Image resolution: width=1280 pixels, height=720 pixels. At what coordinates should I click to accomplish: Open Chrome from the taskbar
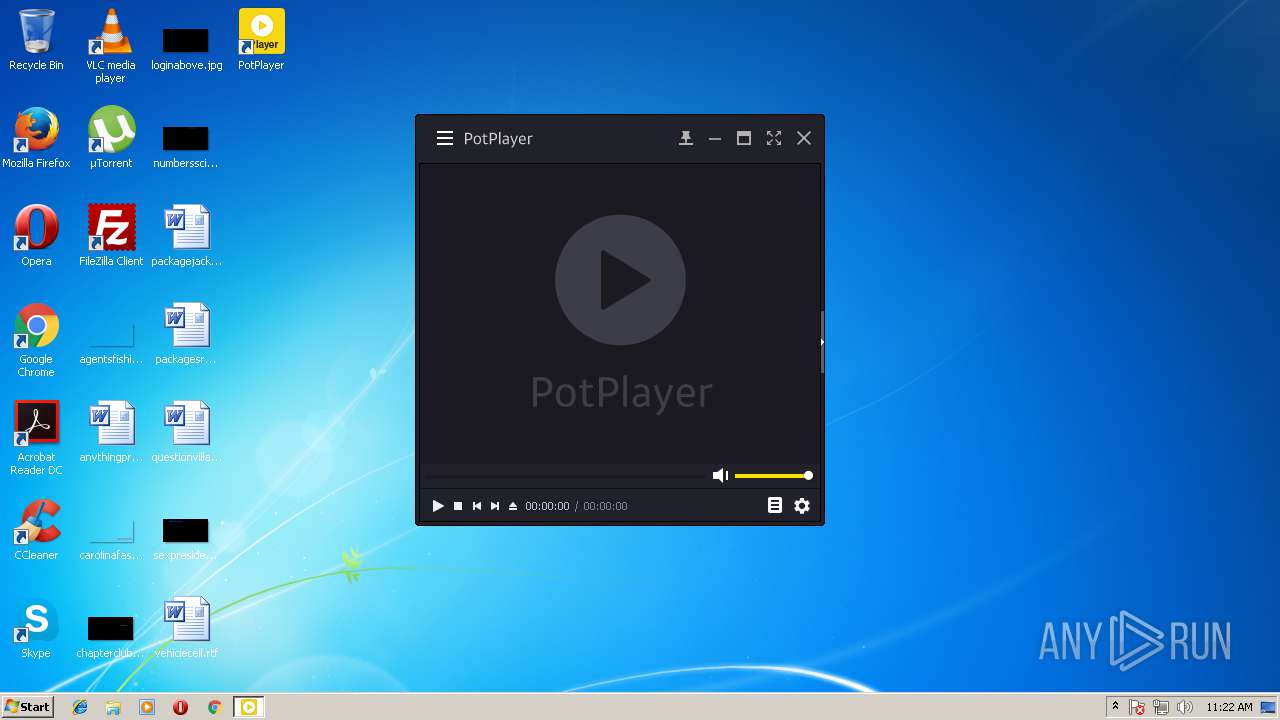[214, 707]
